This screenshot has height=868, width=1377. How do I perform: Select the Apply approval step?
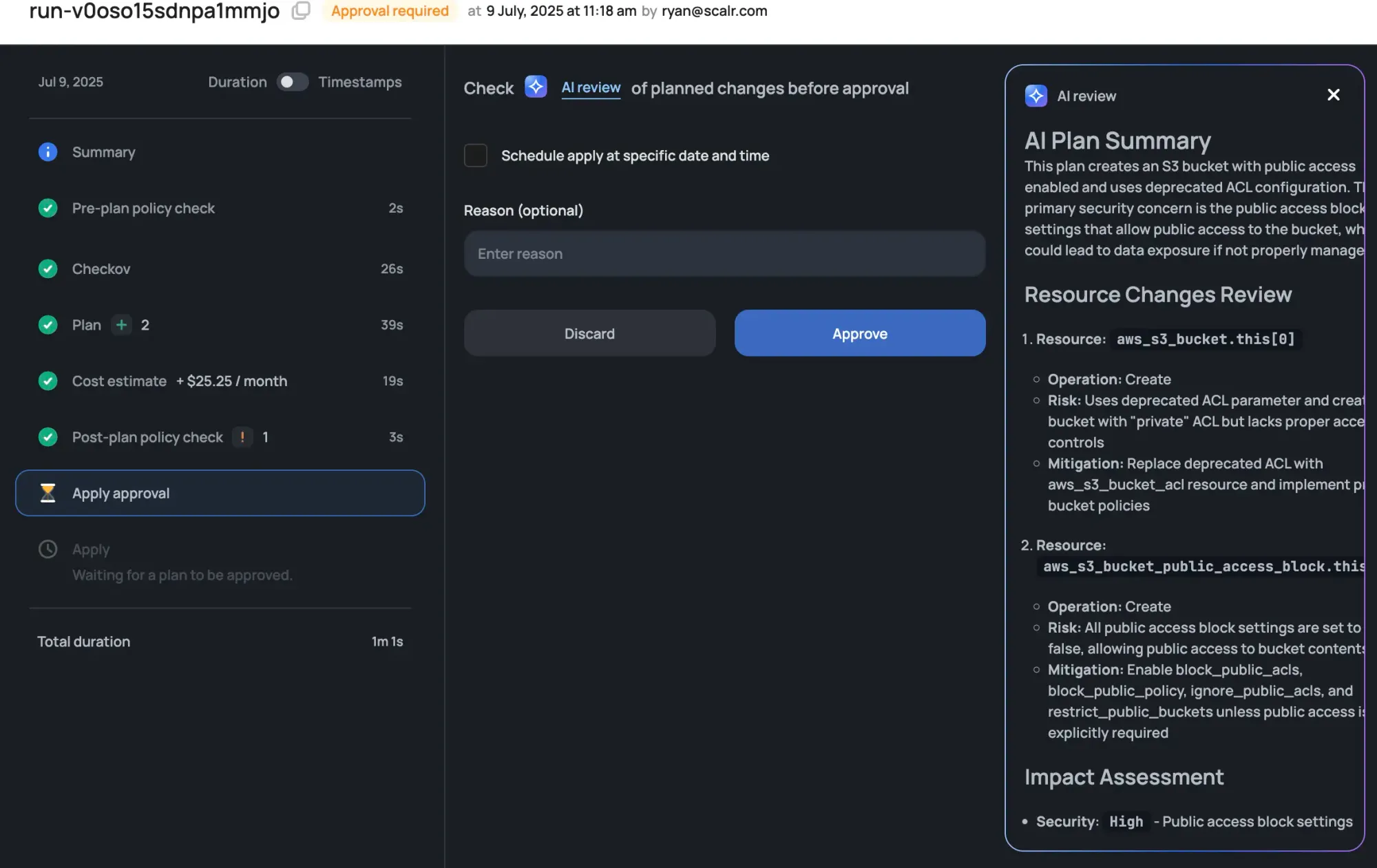point(220,493)
